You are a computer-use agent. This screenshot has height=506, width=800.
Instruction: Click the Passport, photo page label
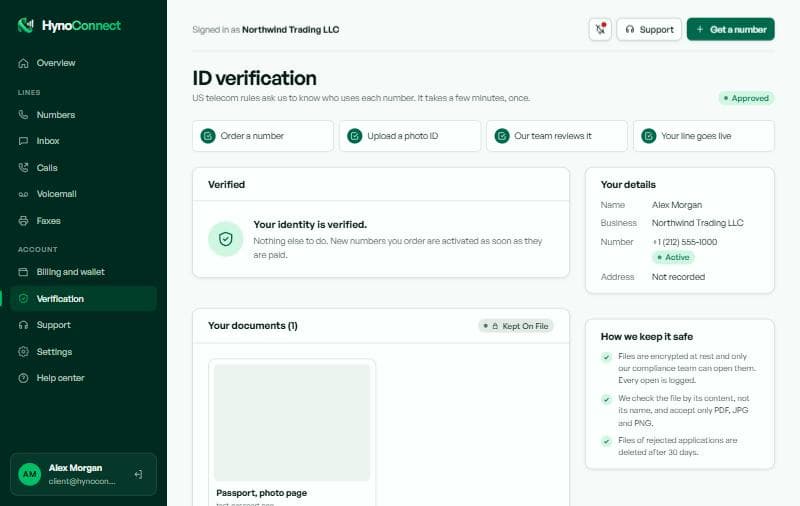pos(262,493)
